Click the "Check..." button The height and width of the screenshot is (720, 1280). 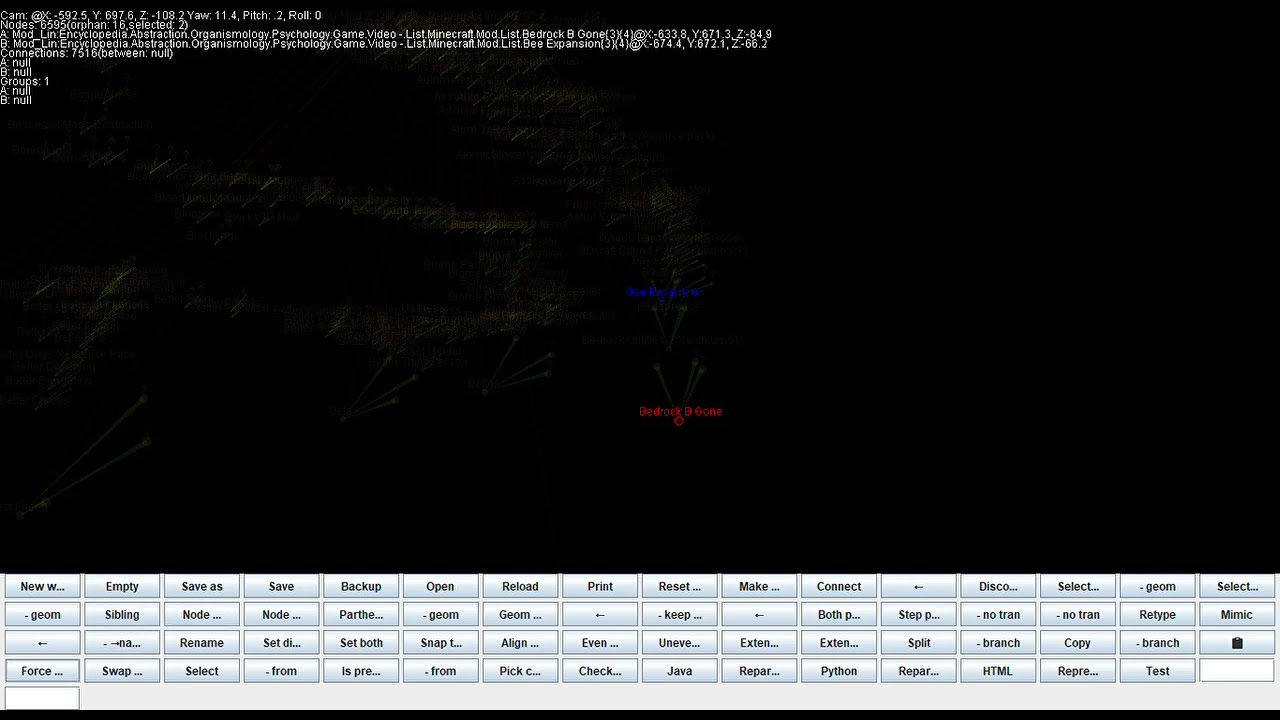coord(600,671)
